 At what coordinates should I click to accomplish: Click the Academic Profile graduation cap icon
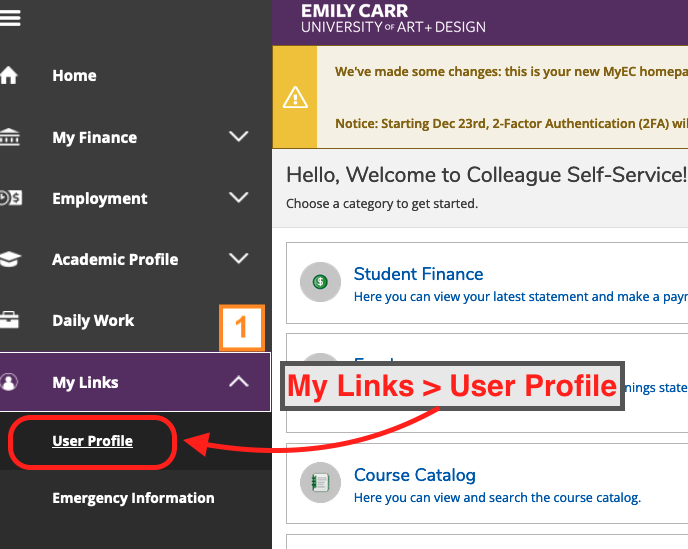point(10,259)
